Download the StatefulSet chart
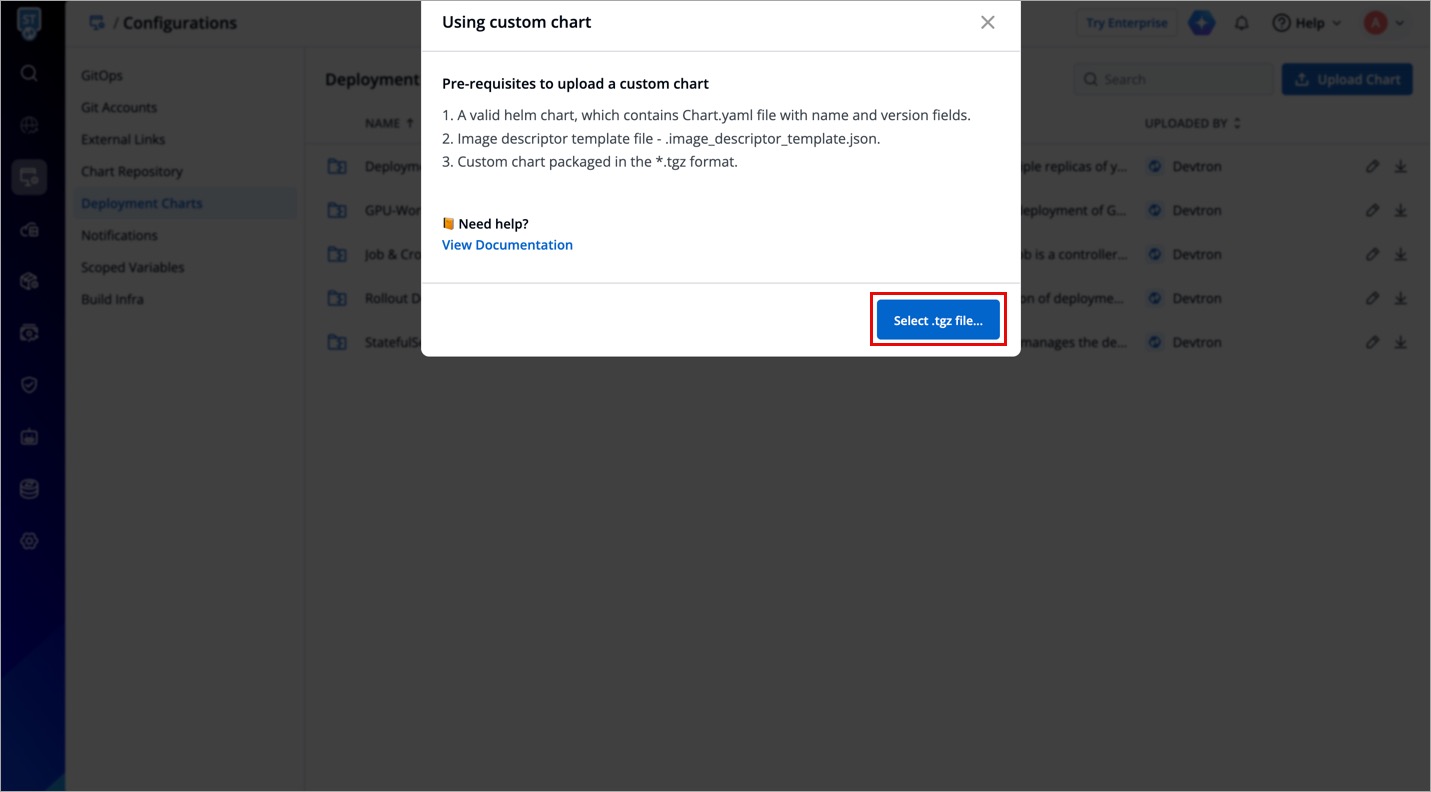1431x792 pixels. pos(1400,342)
